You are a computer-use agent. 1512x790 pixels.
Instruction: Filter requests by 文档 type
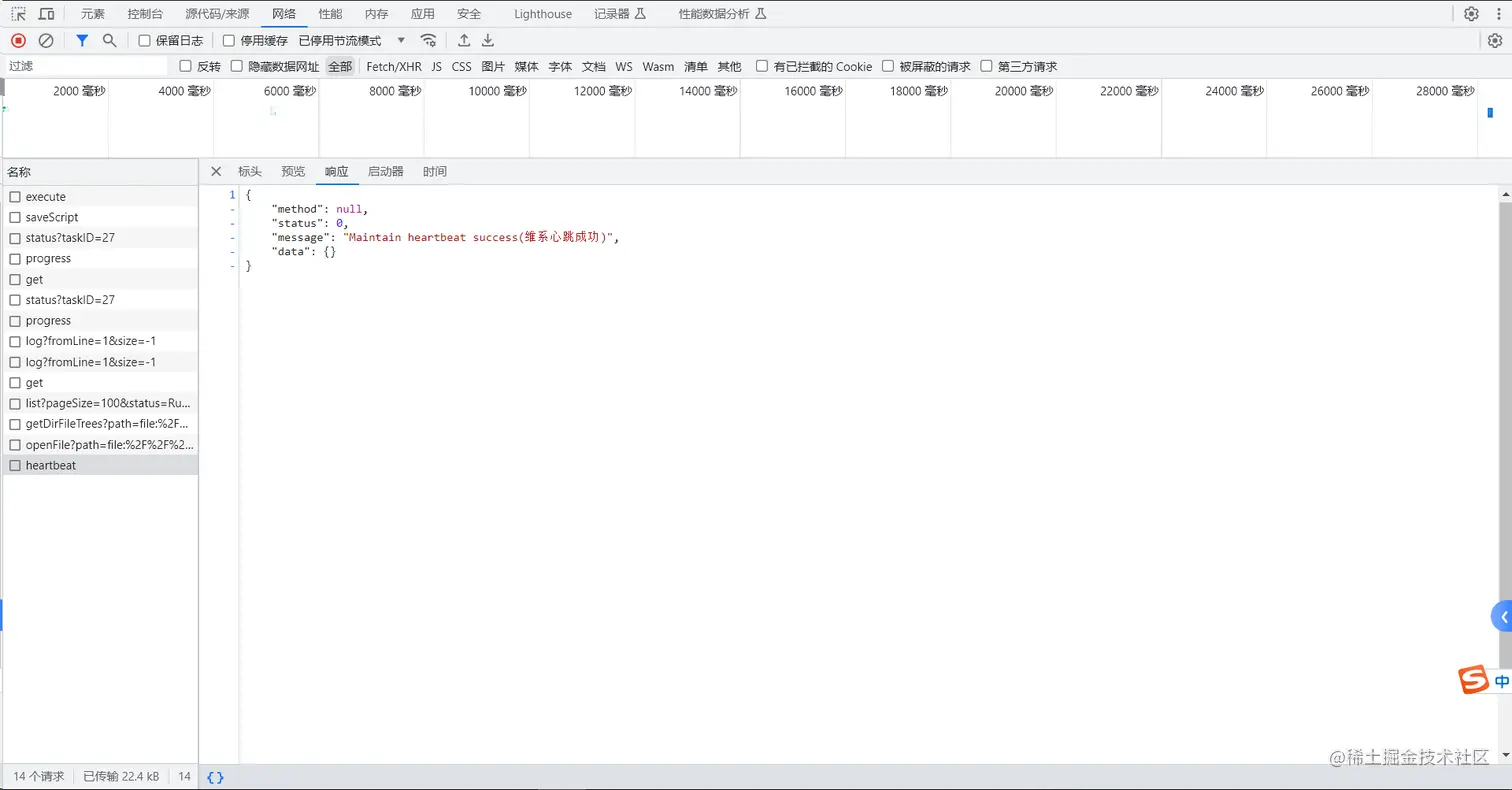(x=594, y=66)
